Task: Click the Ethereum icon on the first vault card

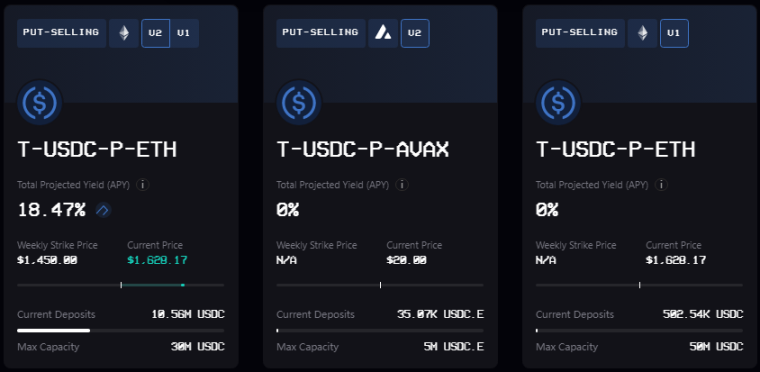Action: coord(124,33)
